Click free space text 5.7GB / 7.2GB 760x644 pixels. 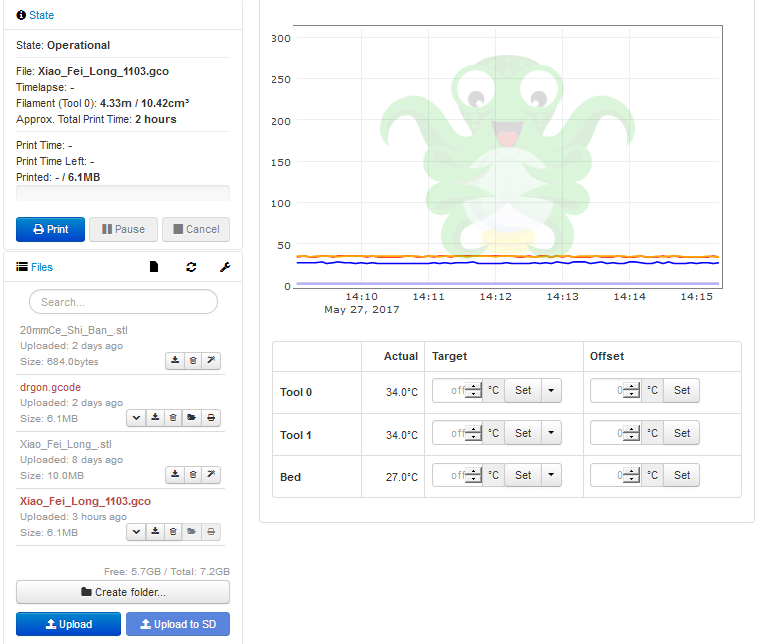pos(167,571)
